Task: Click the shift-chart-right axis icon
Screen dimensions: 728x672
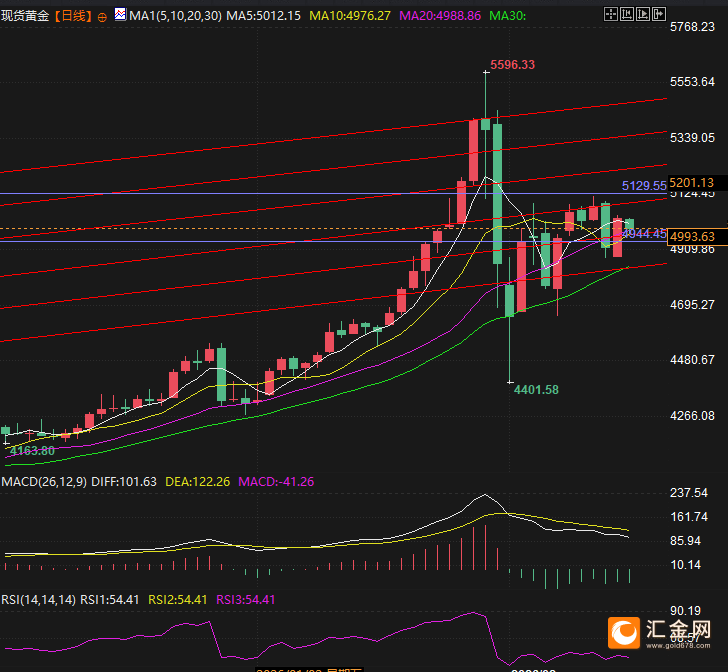Action: click(643, 14)
